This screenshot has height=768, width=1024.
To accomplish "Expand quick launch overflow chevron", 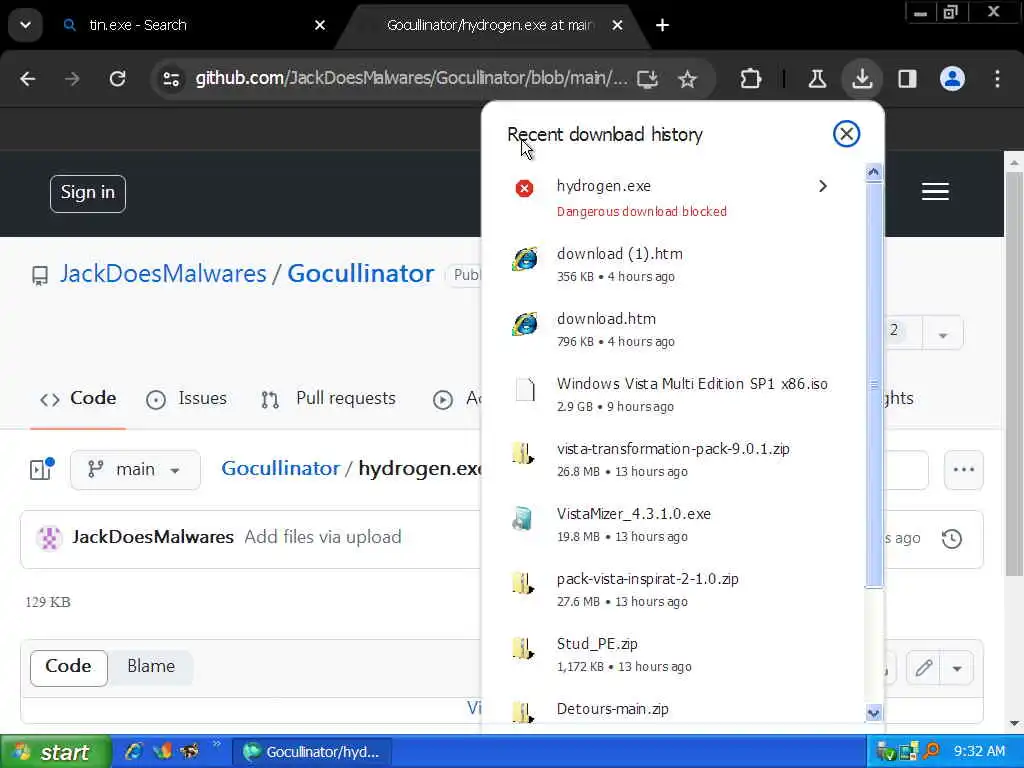I will pos(216,744).
